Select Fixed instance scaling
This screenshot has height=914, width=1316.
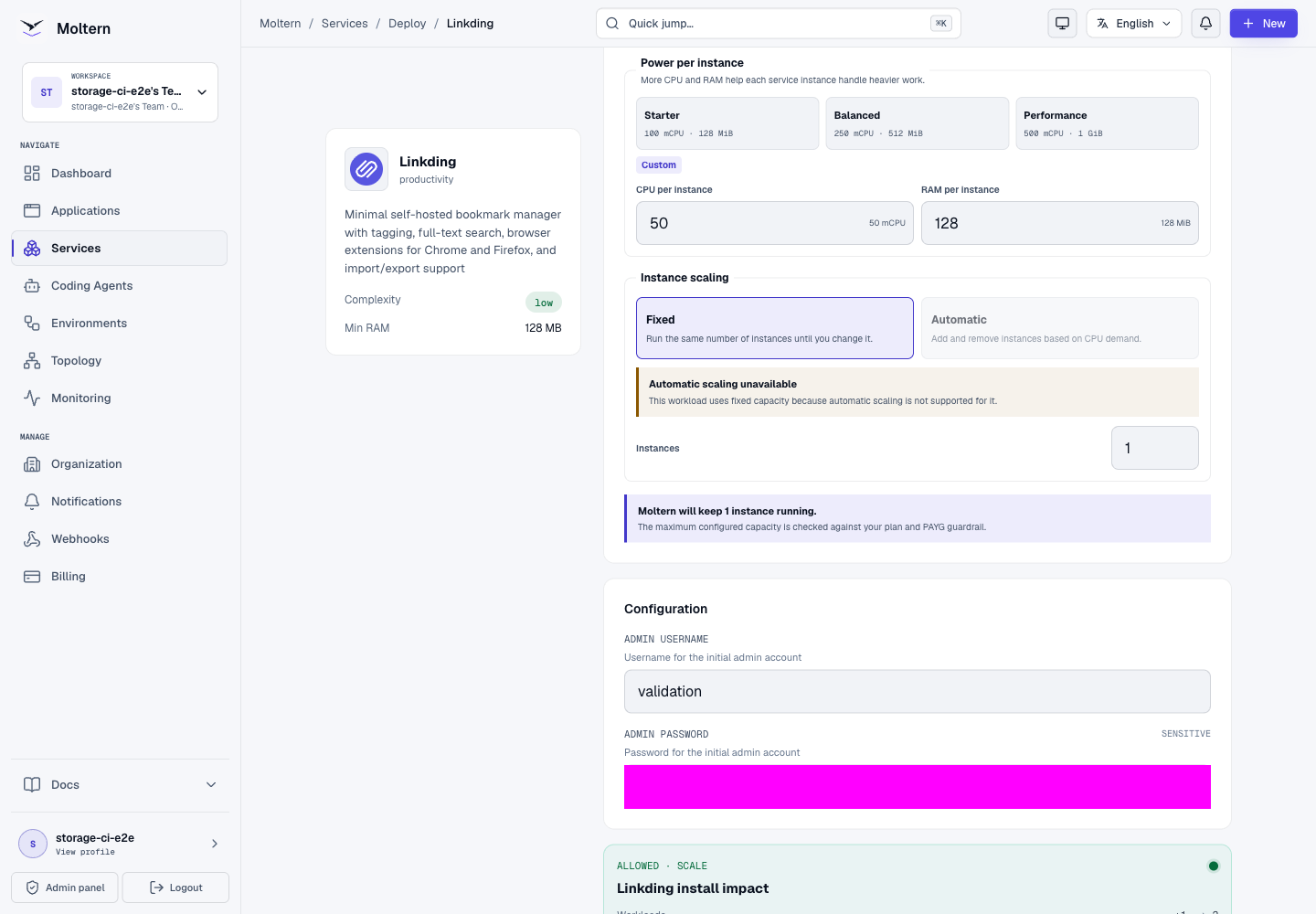coord(775,328)
